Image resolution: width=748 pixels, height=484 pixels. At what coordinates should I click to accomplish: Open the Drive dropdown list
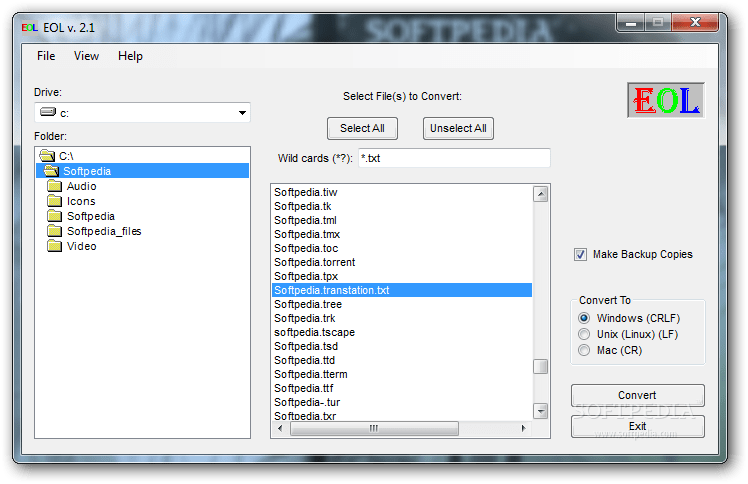tap(242, 113)
